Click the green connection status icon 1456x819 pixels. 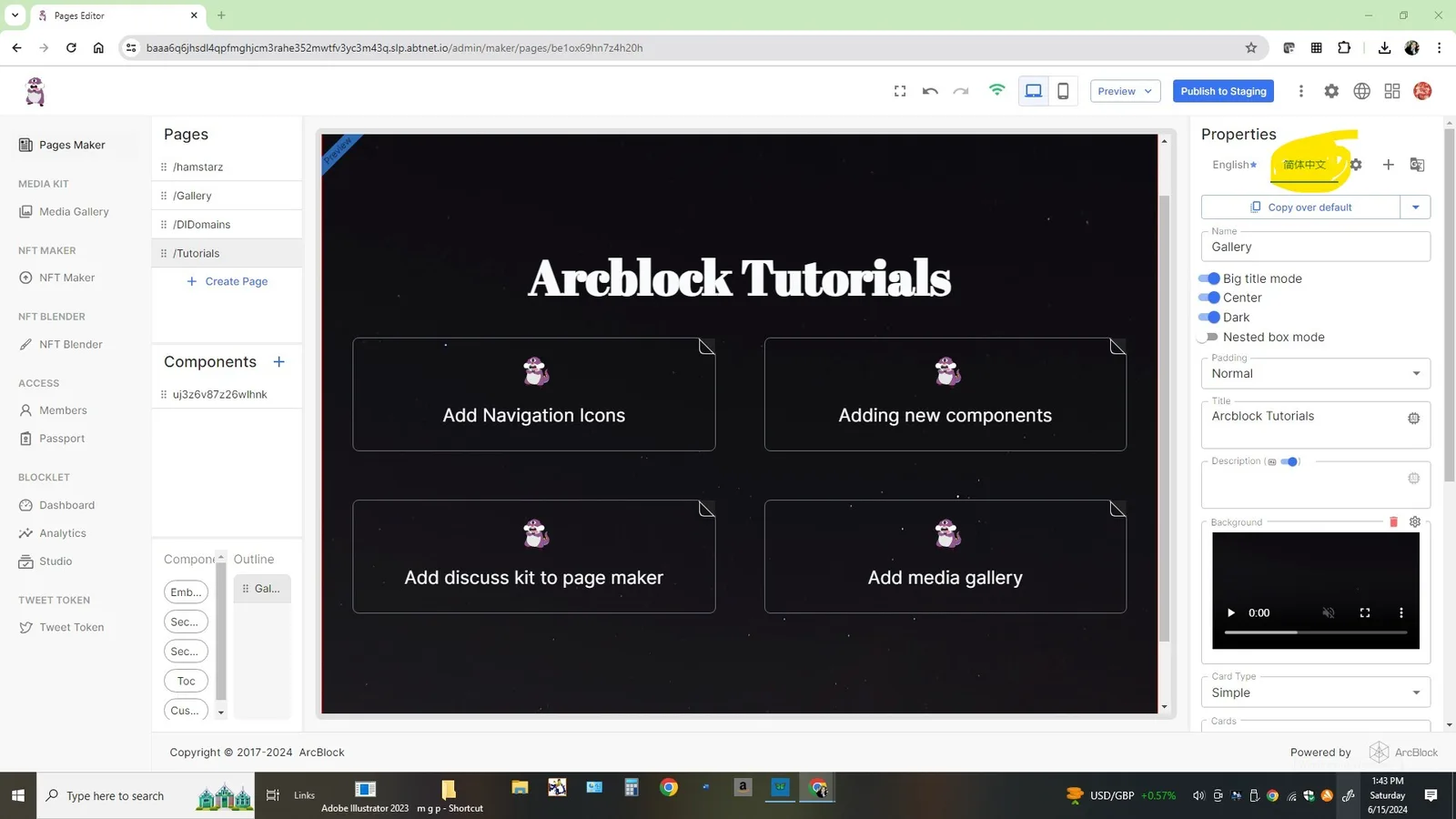[x=997, y=90]
